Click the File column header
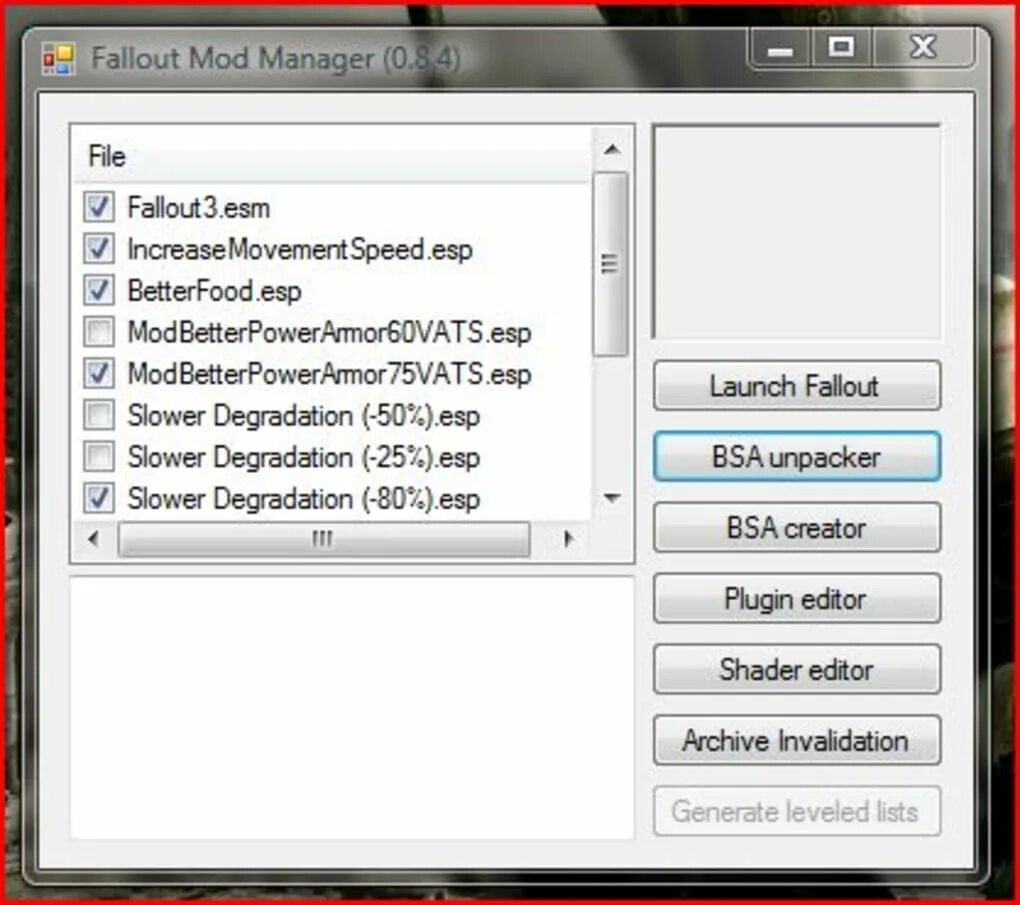Viewport: 1020px width, 905px height. coord(332,156)
